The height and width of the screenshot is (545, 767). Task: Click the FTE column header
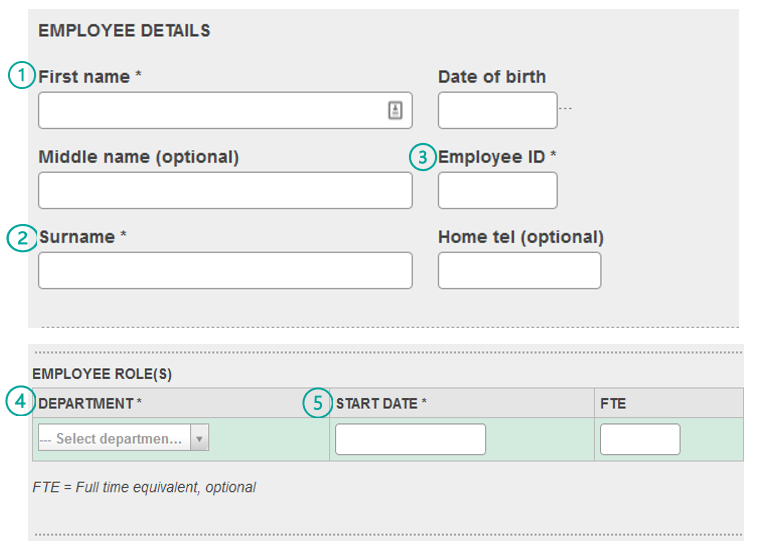click(x=613, y=404)
